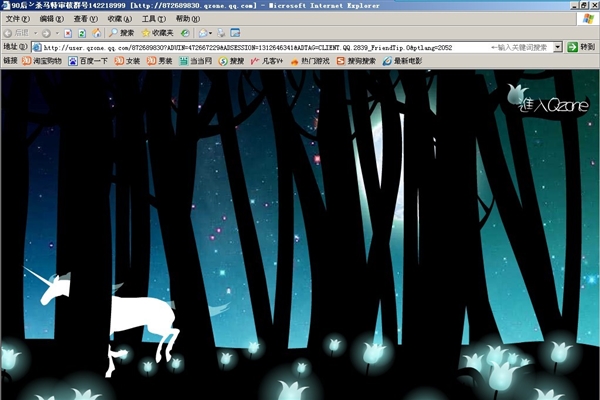This screenshot has width=600, height=400.
Task: Click the Windows flag logo throbber
Action: point(588,19)
